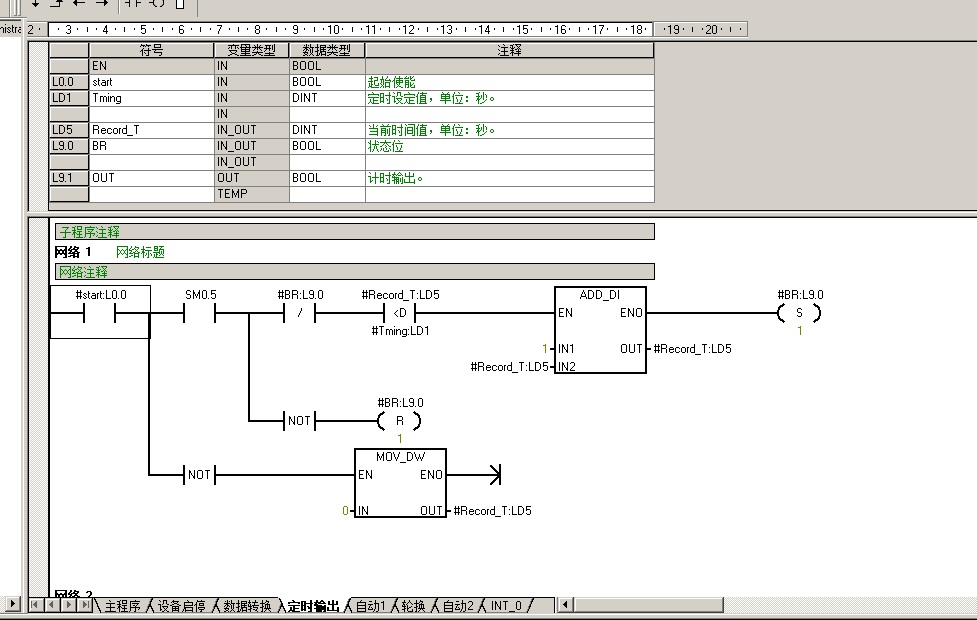Select the ADD_DI instruction box
977x620 pixels.
(x=600, y=331)
